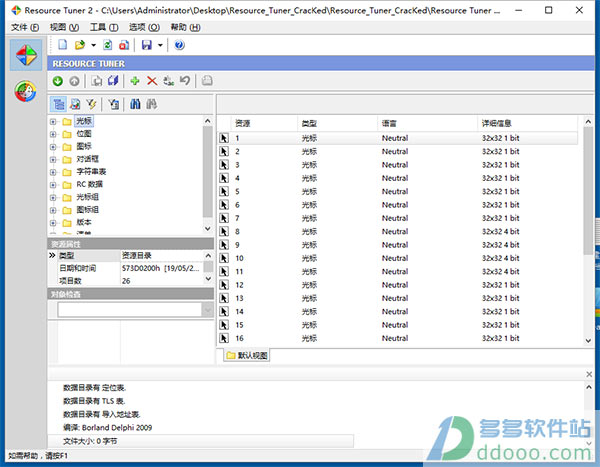Click the cursor icon in resource row 14
This screenshot has width=600, height=467.
[x=224, y=312]
